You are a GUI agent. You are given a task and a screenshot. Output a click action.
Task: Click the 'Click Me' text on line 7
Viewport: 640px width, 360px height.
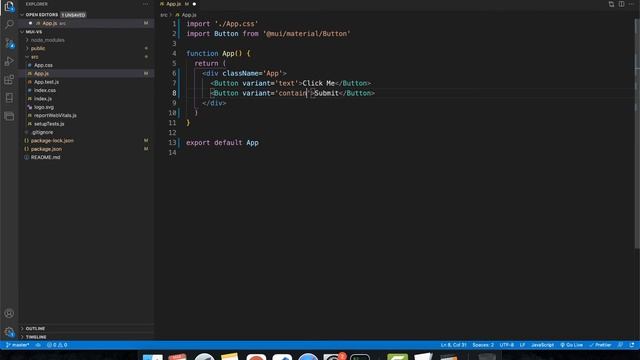tap(318, 83)
